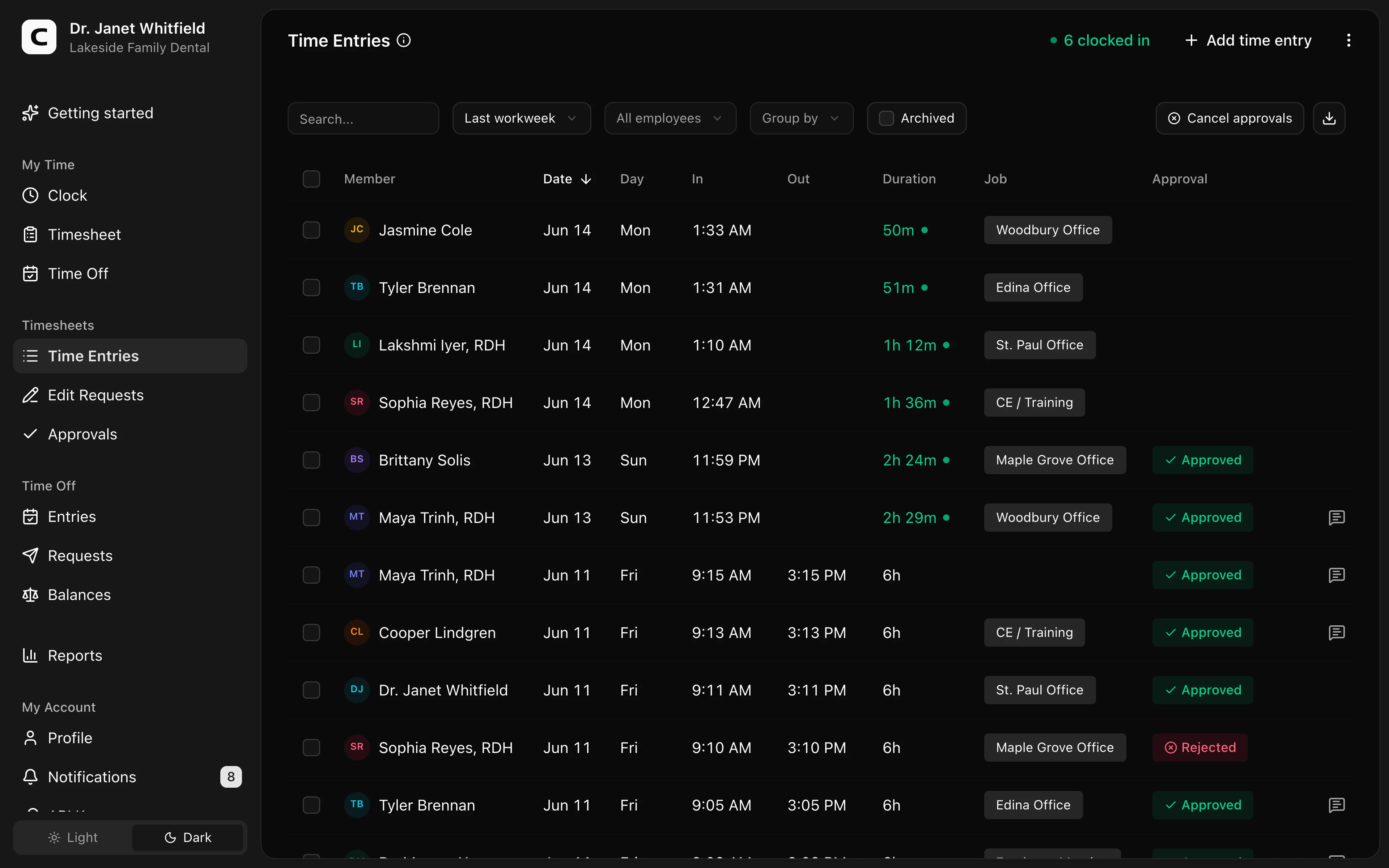Switch to Light theme
Screen dimensions: 1389x868
pos(73,838)
